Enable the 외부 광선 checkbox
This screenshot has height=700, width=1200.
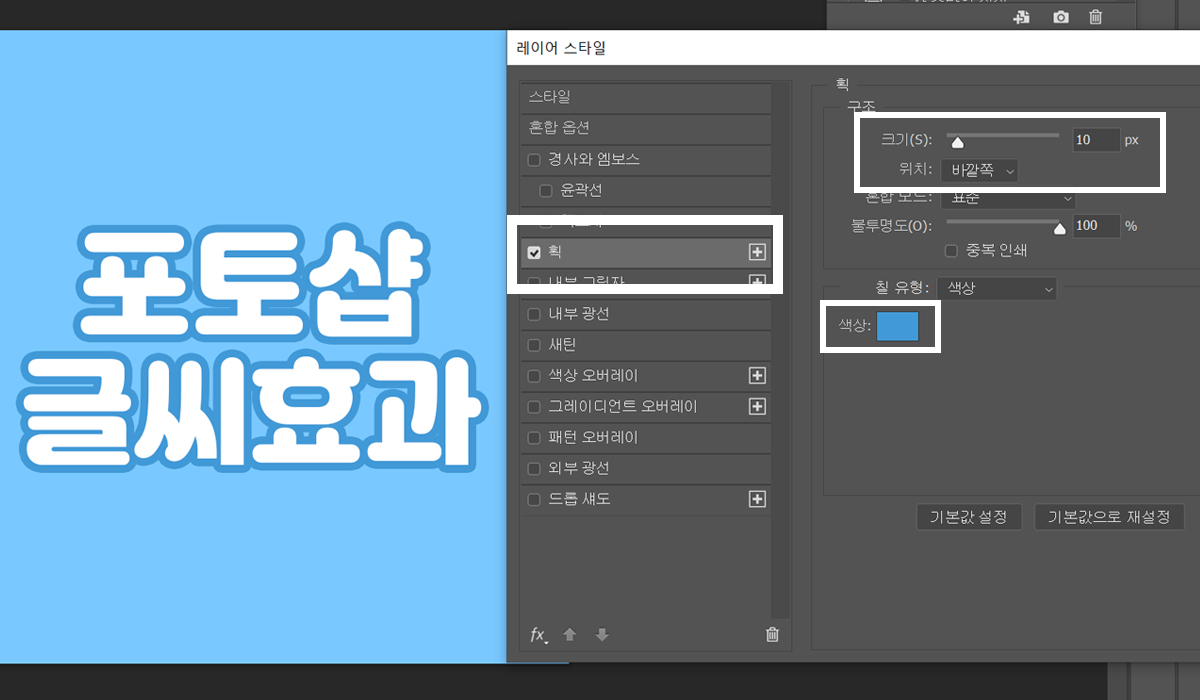(534, 469)
